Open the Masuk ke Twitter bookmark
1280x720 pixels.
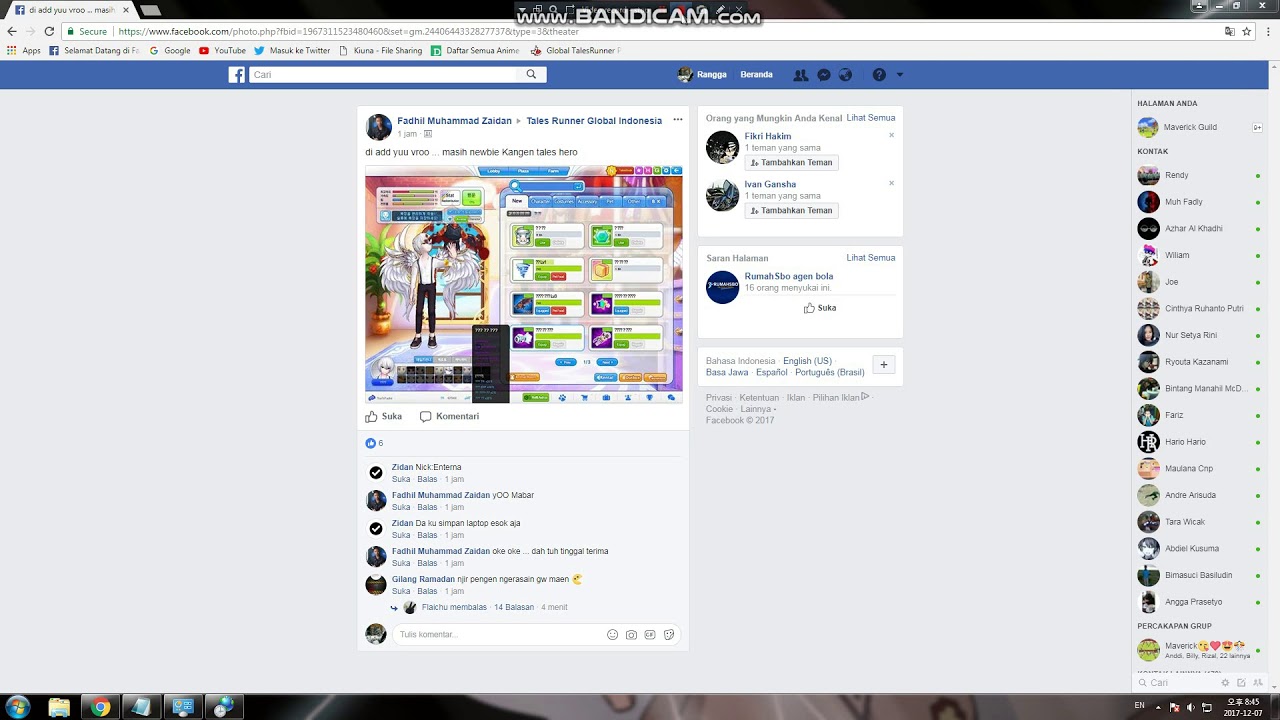[292, 50]
